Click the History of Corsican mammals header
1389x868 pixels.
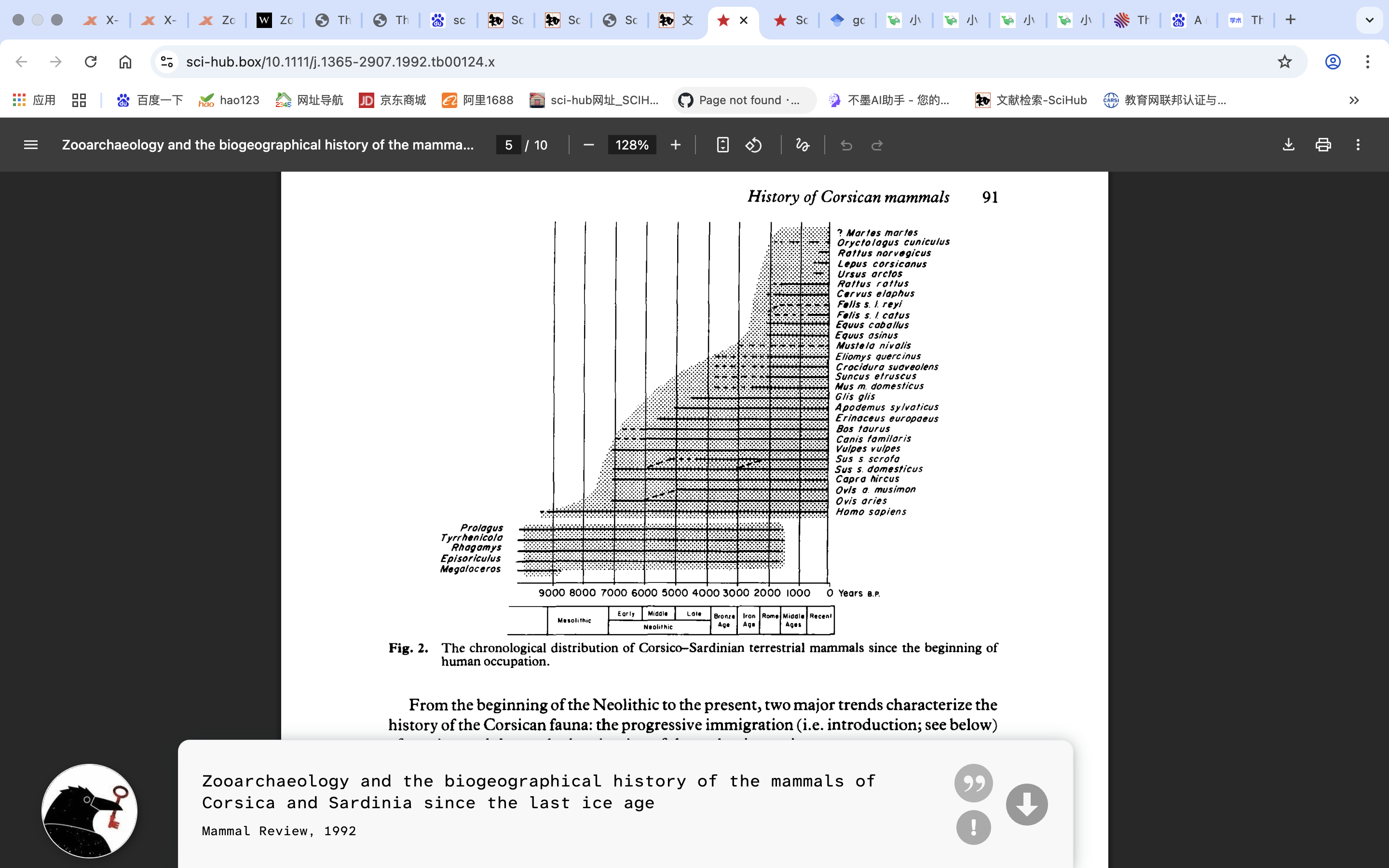[848, 197]
